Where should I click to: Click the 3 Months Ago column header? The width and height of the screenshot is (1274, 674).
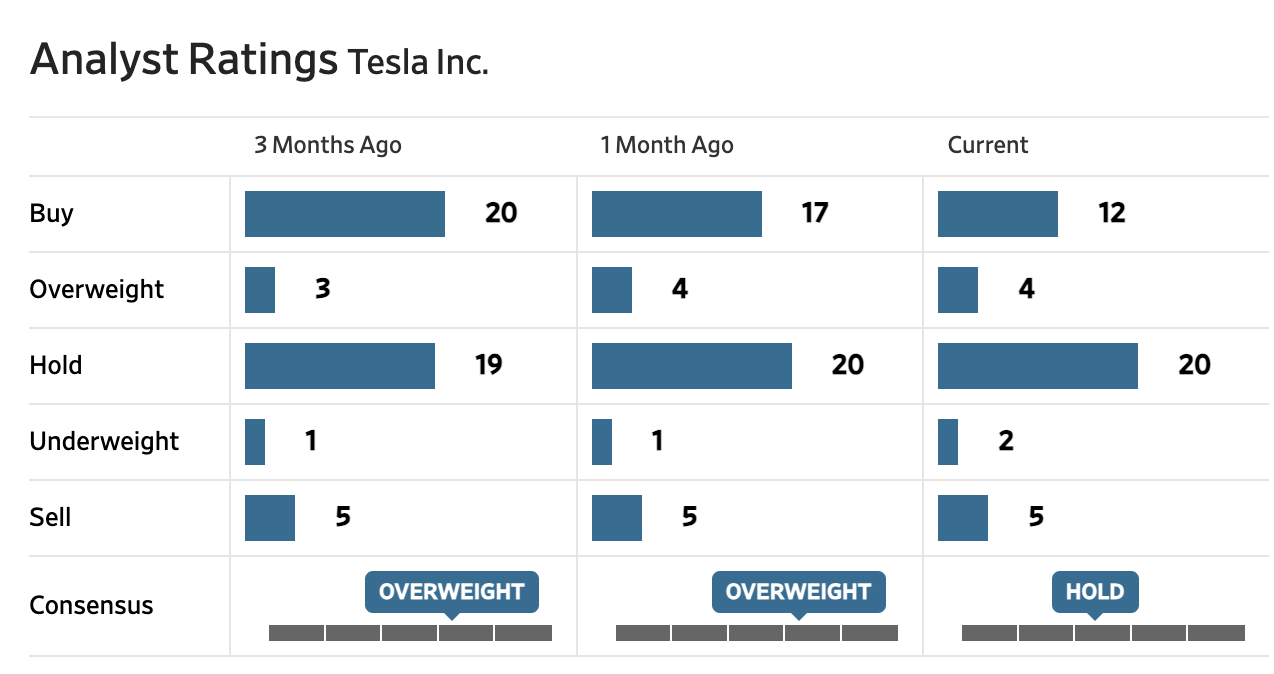click(x=327, y=145)
